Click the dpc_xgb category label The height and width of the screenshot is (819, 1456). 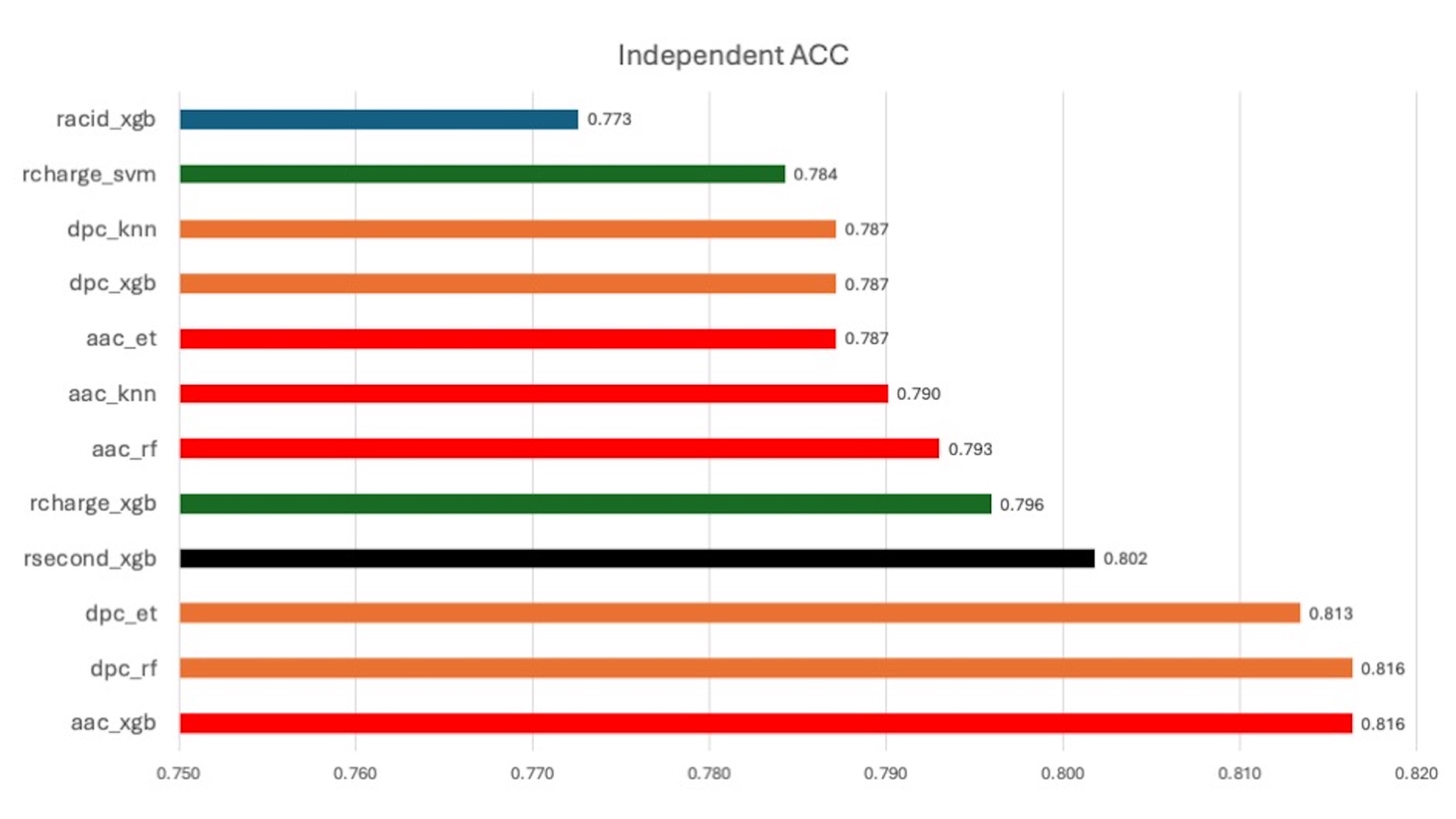(x=113, y=284)
